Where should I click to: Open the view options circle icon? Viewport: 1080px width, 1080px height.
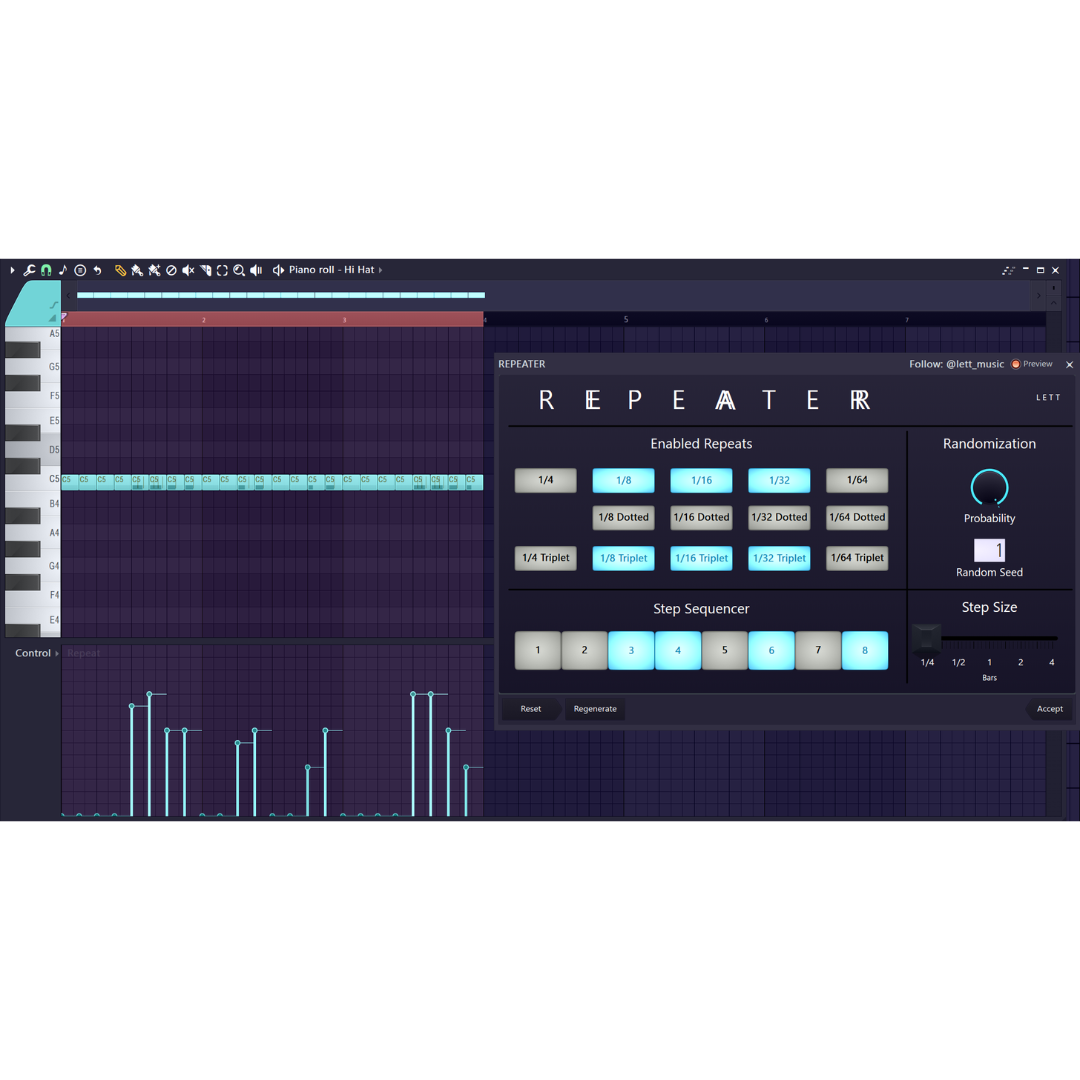(80, 270)
